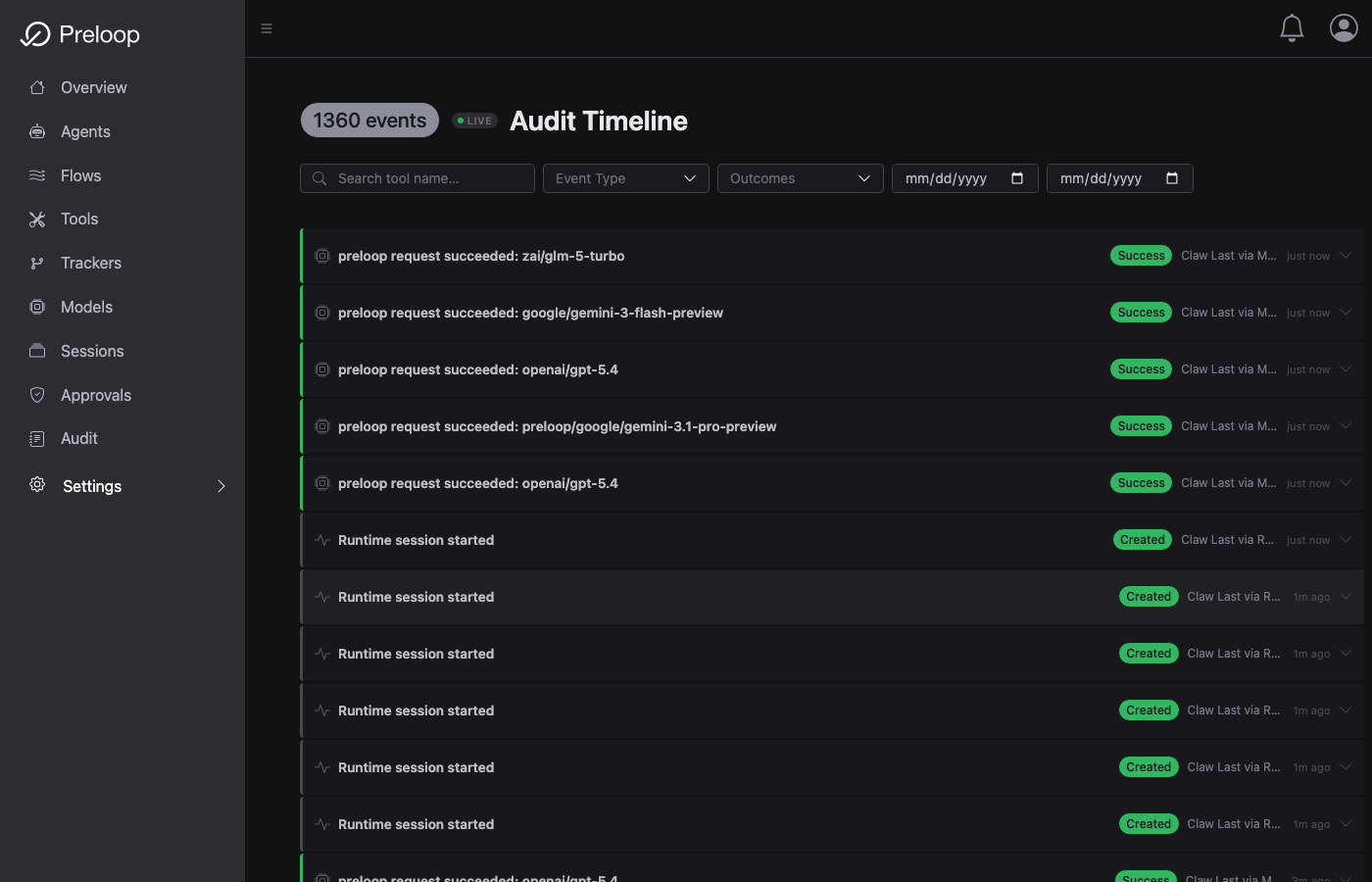Expand the Settings submenu chevron

tap(221, 486)
